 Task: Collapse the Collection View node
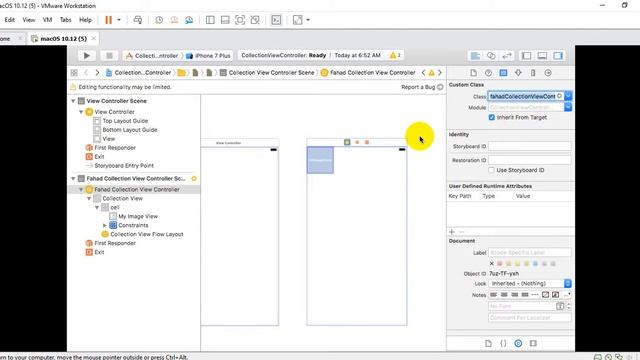coord(89,198)
